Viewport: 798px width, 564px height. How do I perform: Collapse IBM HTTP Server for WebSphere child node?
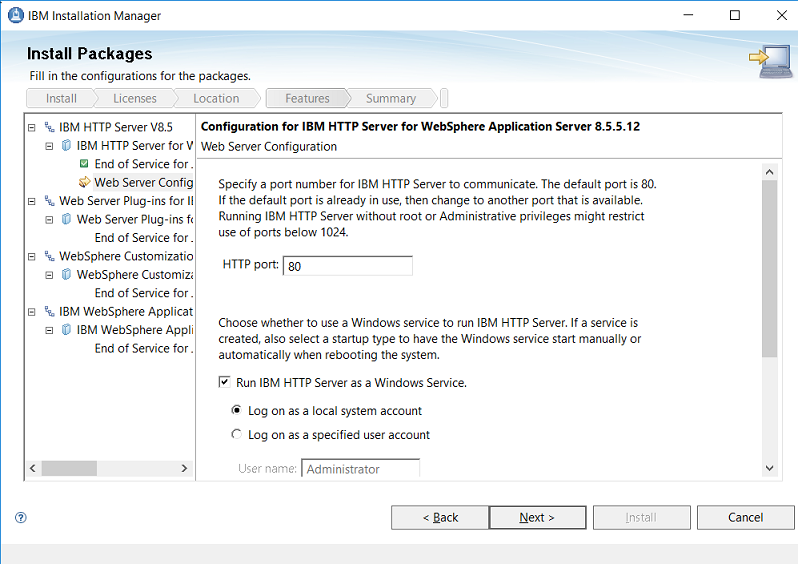pos(49,146)
